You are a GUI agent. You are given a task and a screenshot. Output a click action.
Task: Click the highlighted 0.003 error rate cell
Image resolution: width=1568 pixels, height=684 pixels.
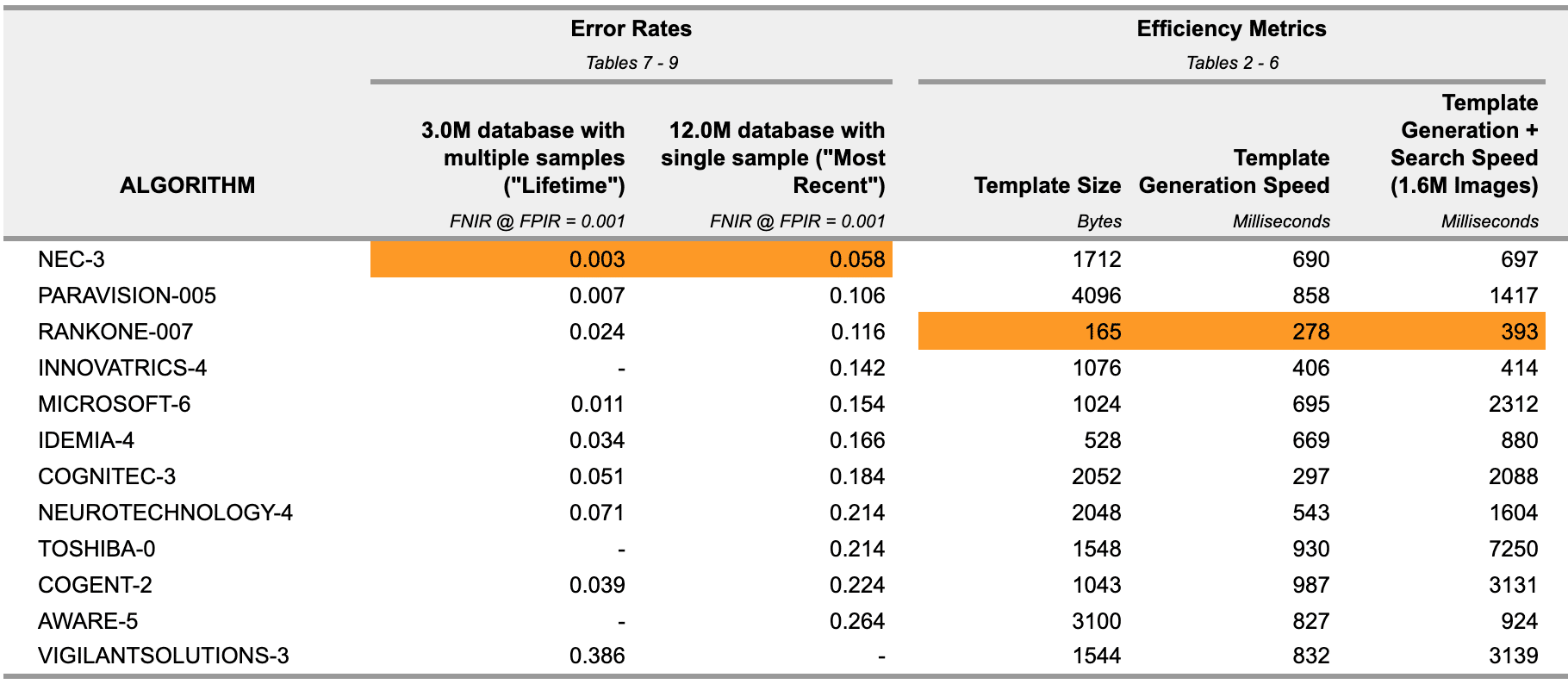(x=597, y=259)
